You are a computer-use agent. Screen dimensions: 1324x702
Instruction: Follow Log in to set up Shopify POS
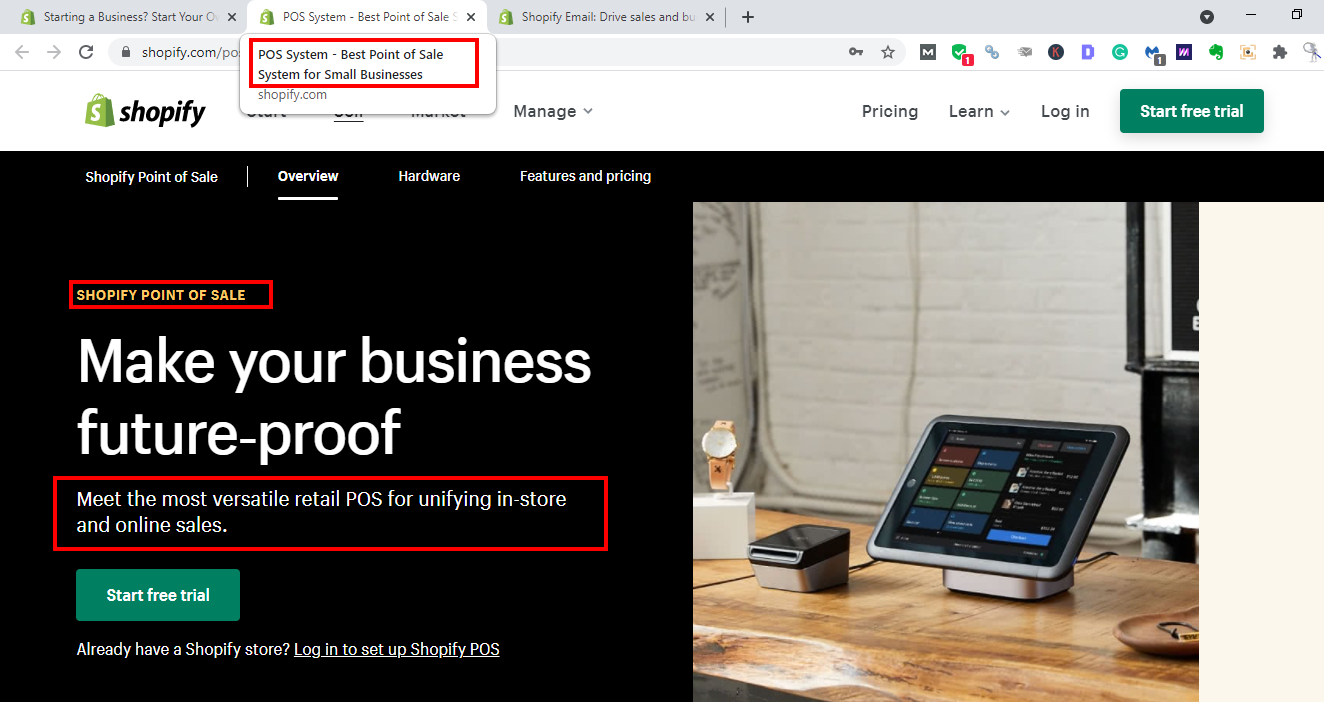(x=397, y=649)
